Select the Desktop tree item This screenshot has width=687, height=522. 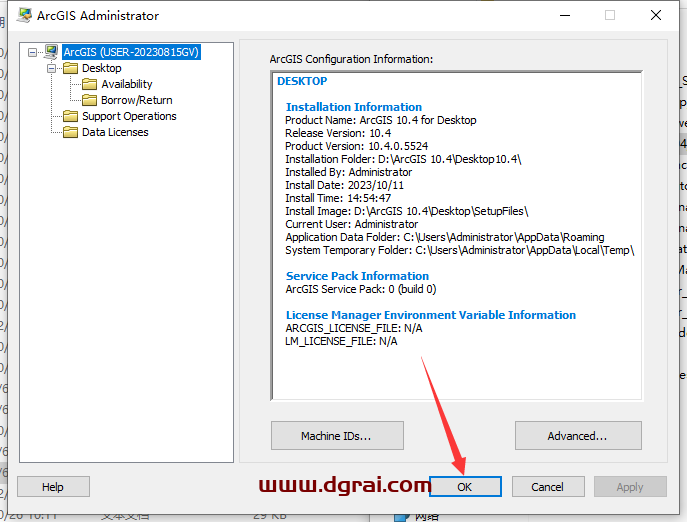point(102,68)
